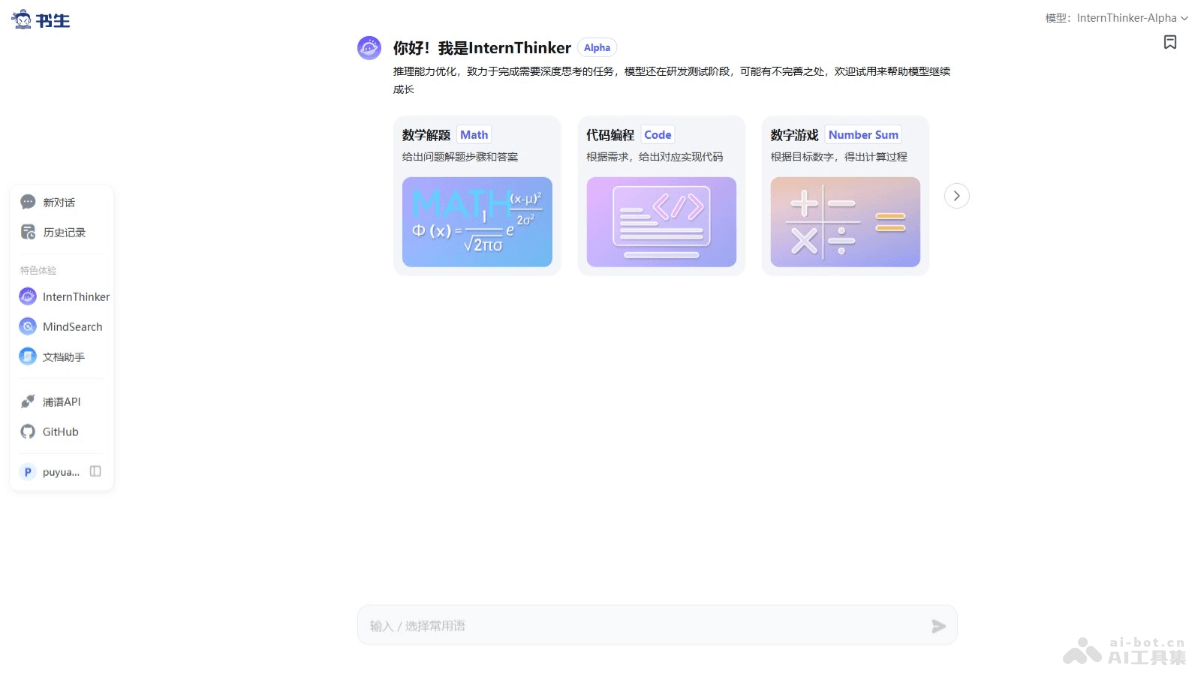This screenshot has height=675, width=1200.
Task: Open the InternThinker-Alpha model dropdown
Action: coord(1129,17)
